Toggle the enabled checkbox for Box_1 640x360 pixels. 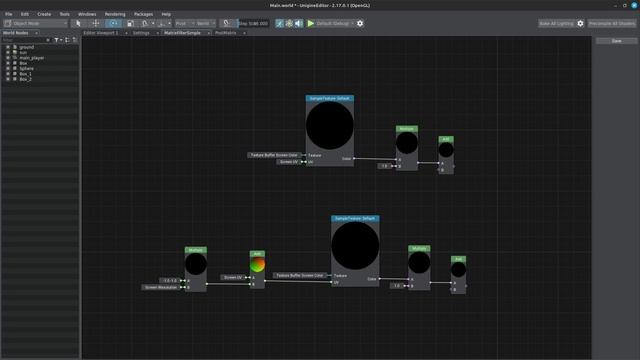[x=8, y=73]
